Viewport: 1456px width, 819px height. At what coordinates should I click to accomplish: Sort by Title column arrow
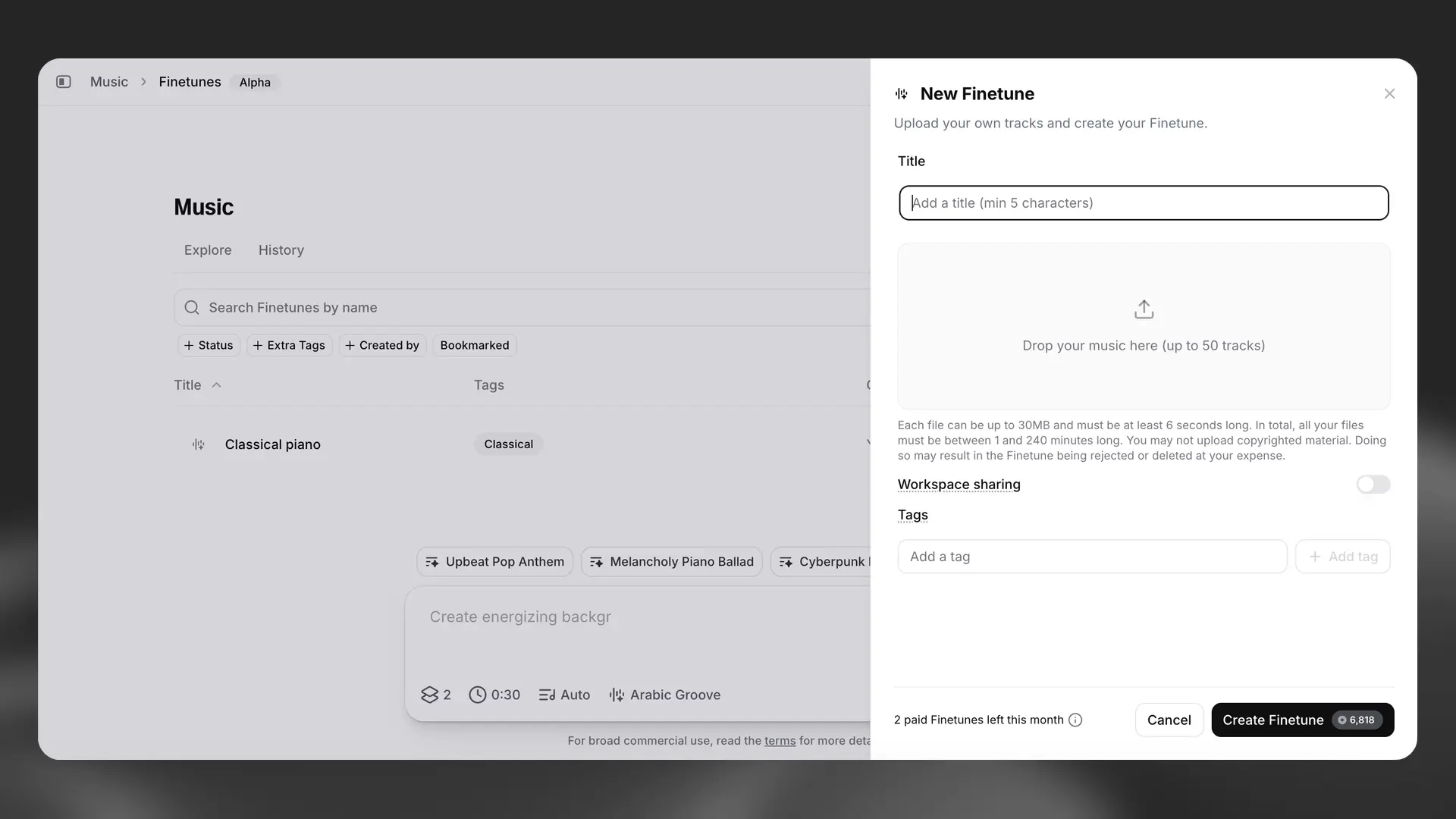217,385
